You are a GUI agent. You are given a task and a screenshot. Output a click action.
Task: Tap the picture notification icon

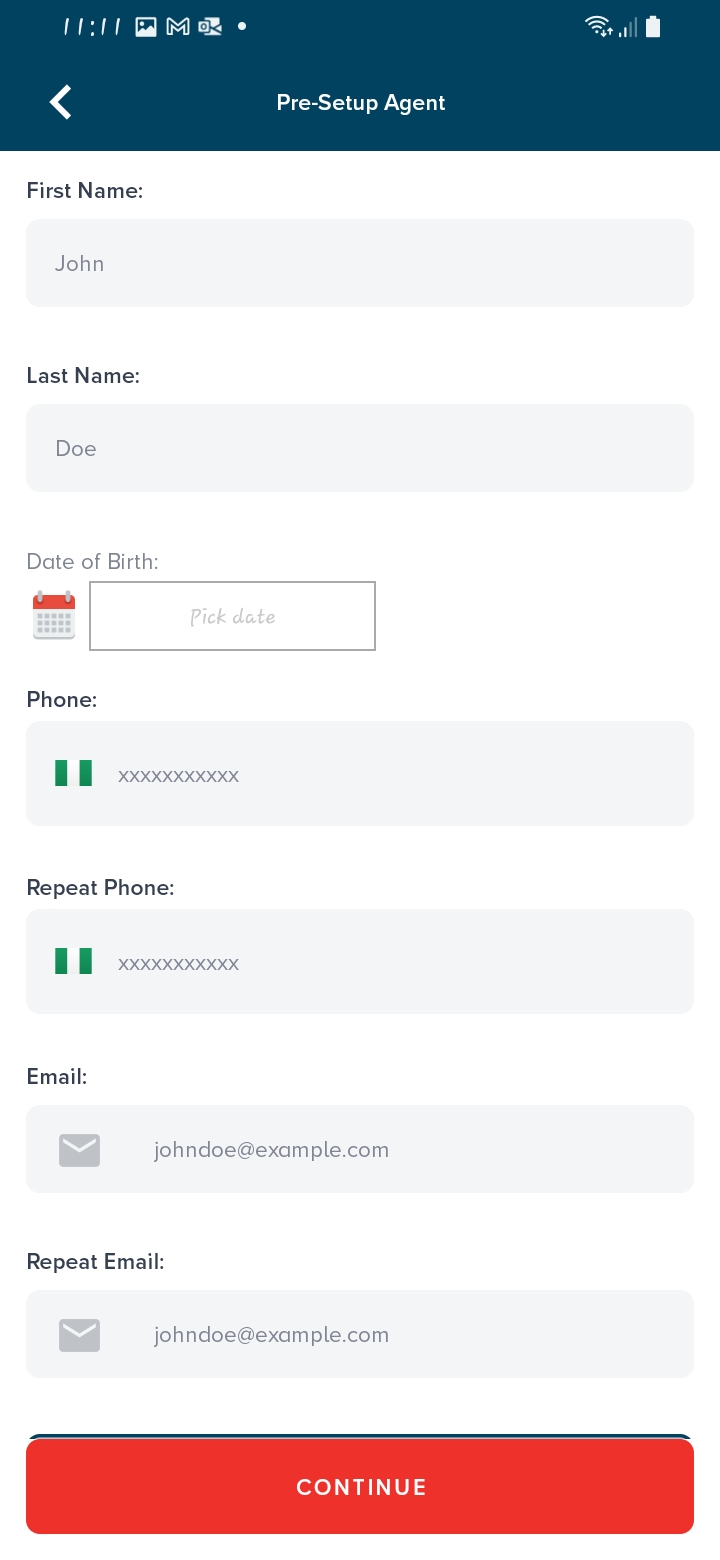click(146, 27)
